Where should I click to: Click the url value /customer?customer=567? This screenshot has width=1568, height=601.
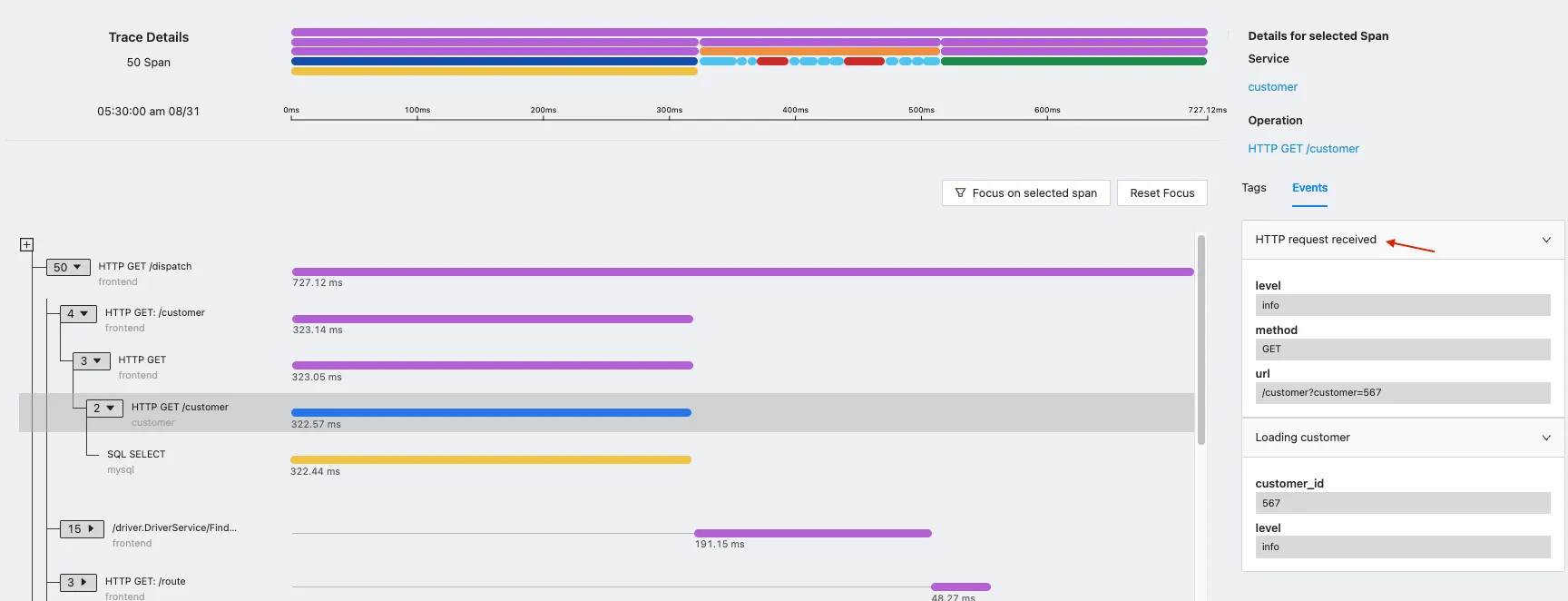click(x=1403, y=393)
